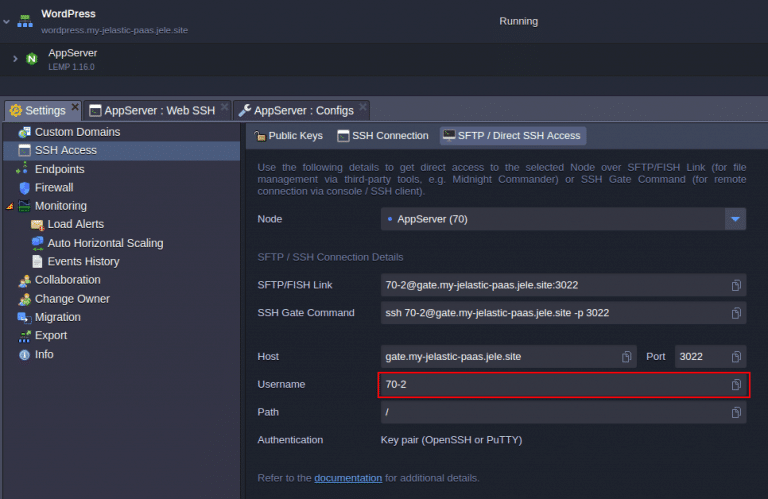Click the Running status text

[x=519, y=22]
